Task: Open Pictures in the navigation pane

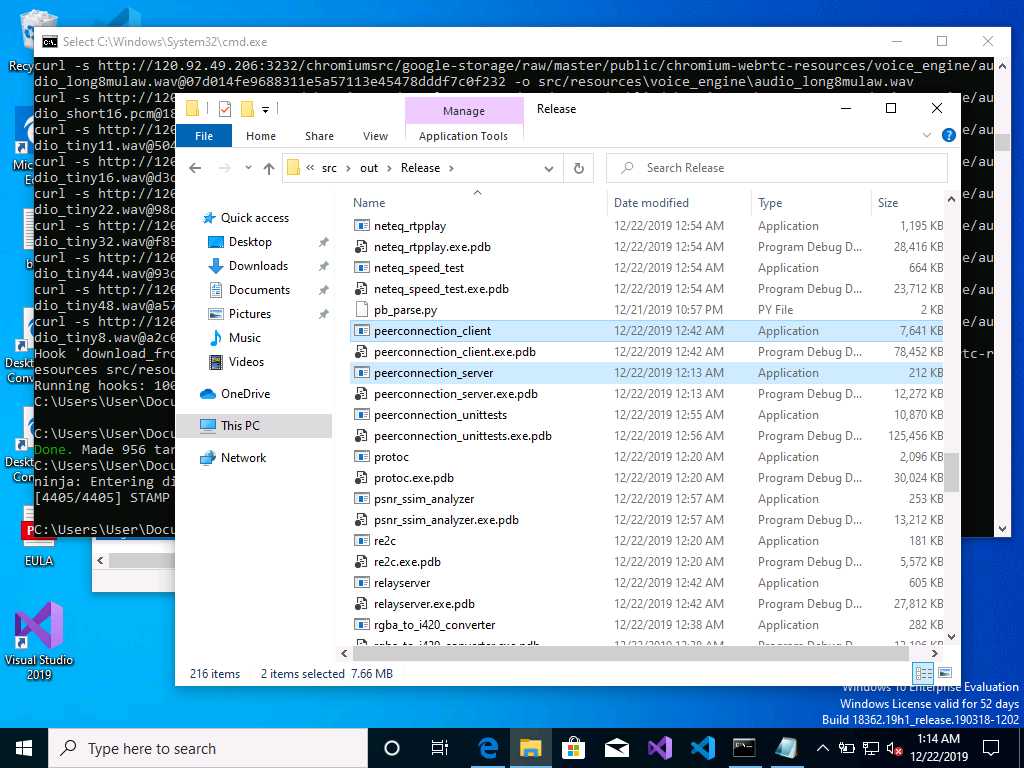Action: click(x=249, y=313)
